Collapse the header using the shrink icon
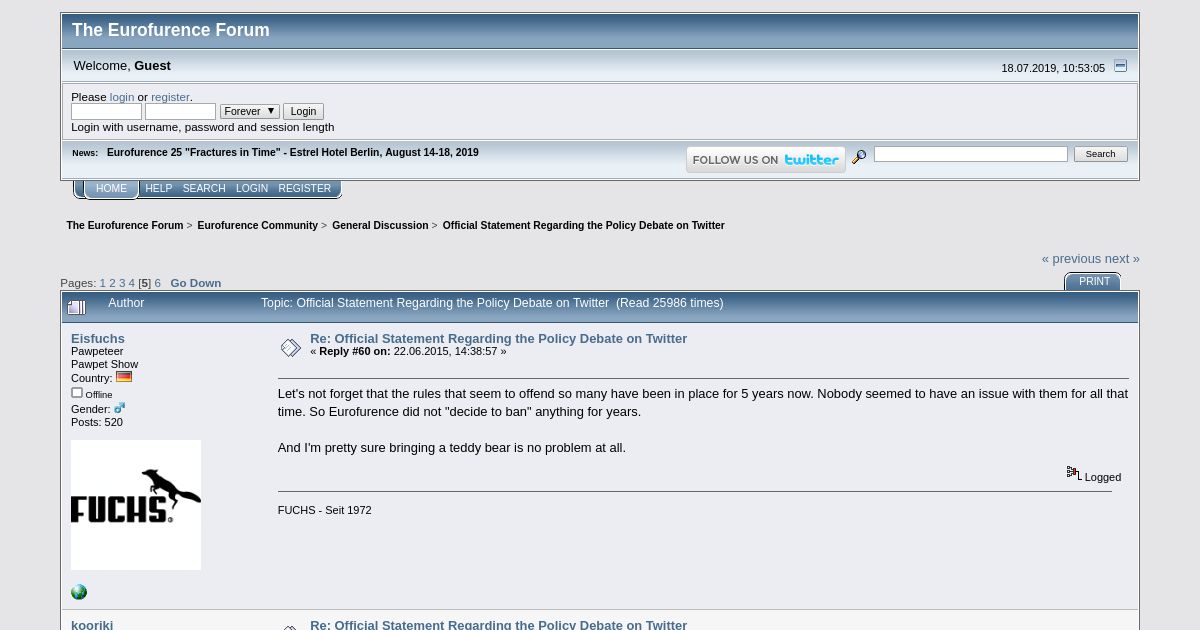1200x630 pixels. [x=1120, y=66]
